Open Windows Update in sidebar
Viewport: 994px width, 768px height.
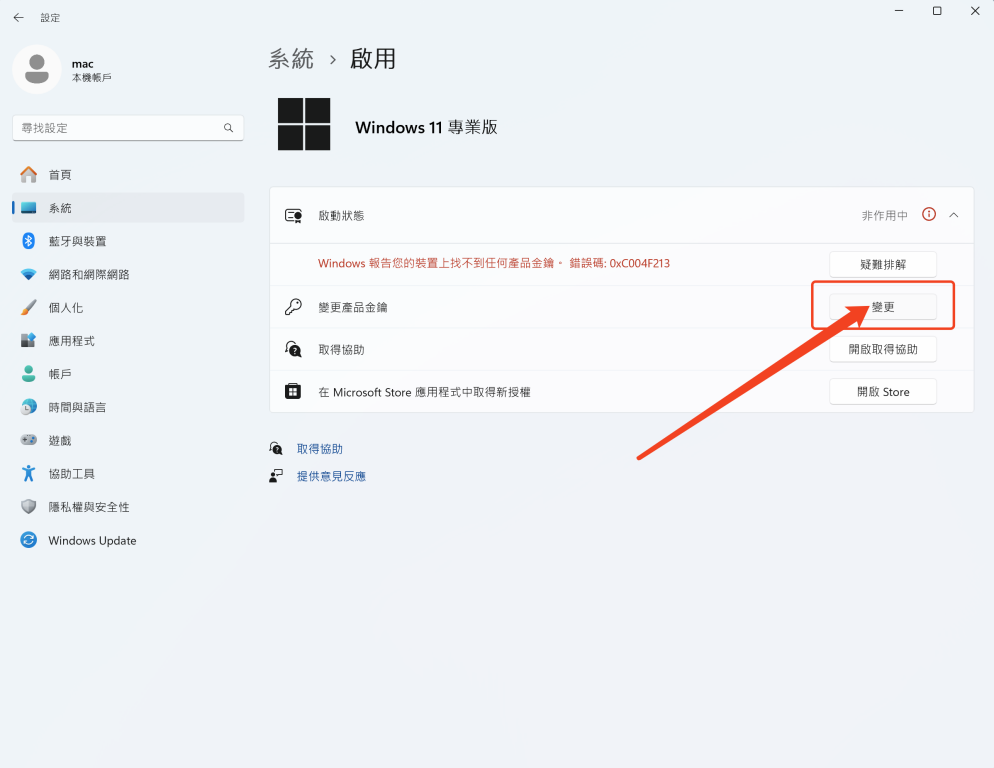[x=92, y=541]
